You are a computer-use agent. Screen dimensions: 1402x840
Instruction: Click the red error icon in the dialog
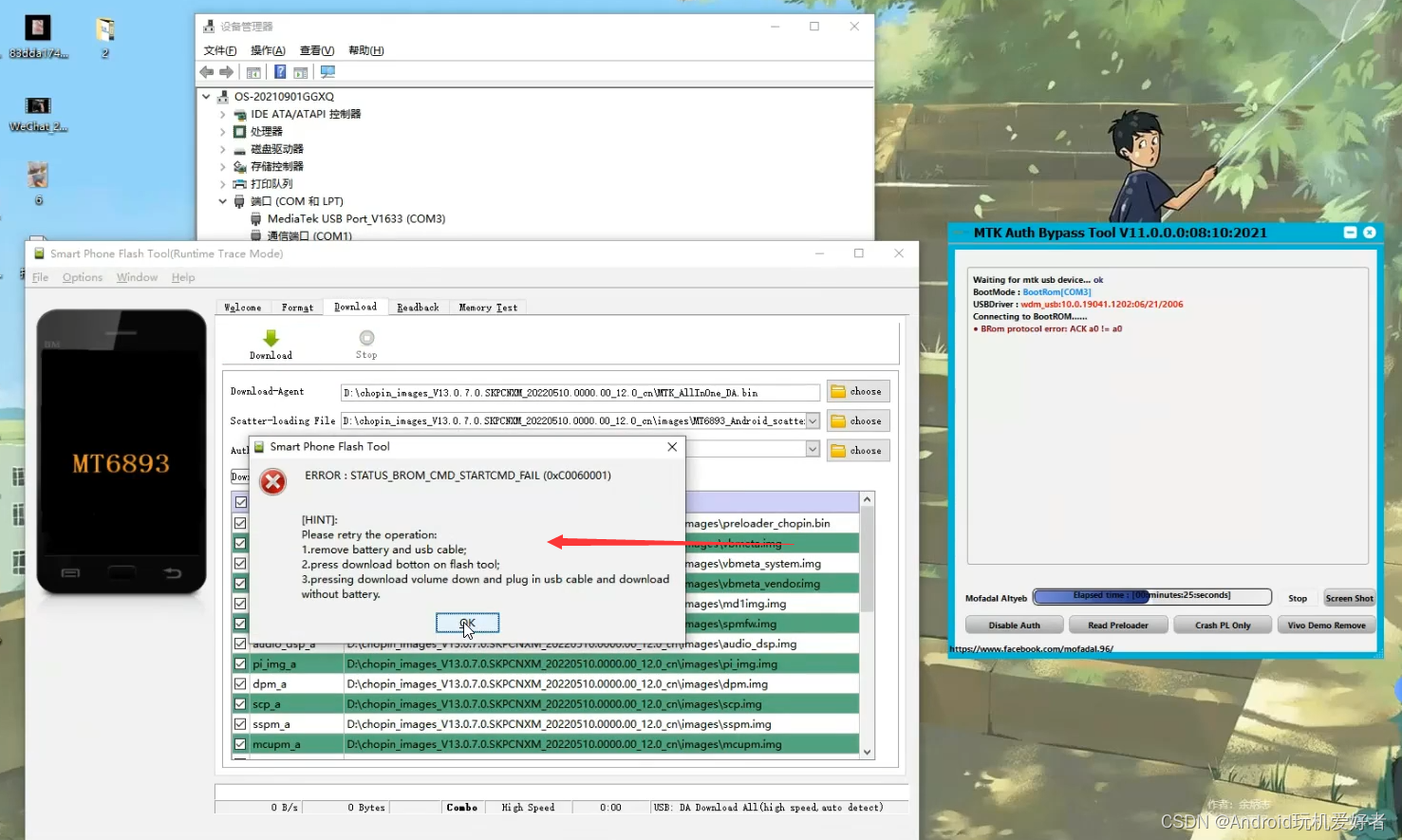pos(273,482)
